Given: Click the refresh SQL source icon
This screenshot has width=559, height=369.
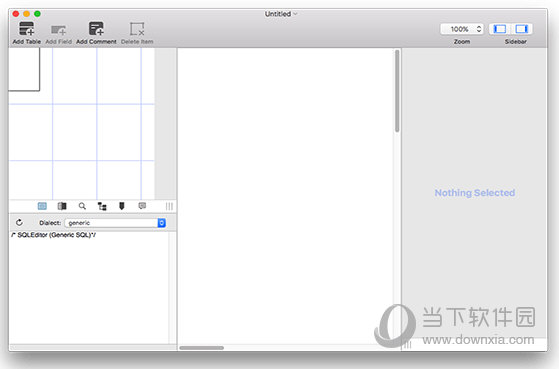Looking at the screenshot, I should [19, 222].
